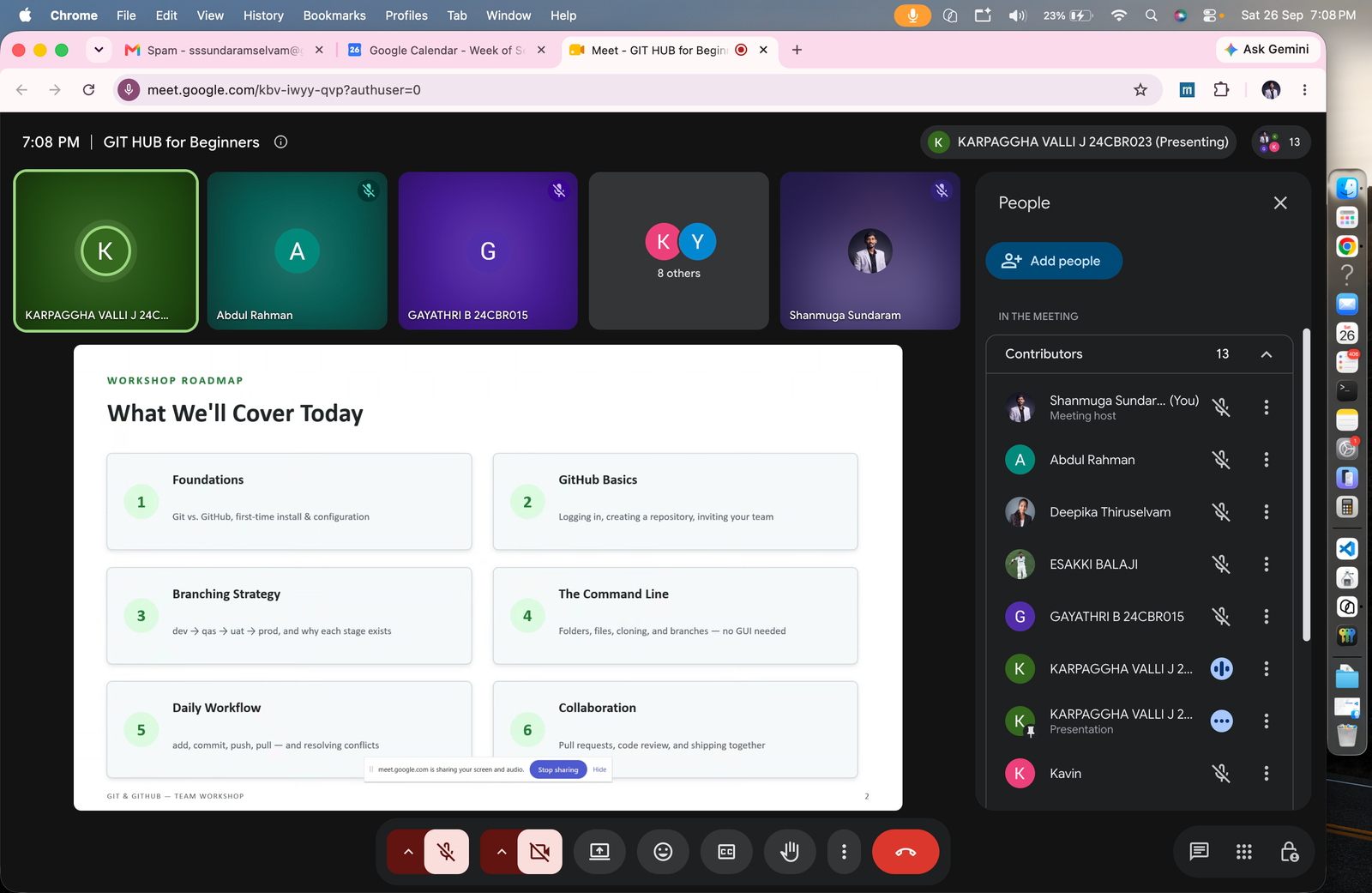Raise hand in the meeting

(790, 852)
